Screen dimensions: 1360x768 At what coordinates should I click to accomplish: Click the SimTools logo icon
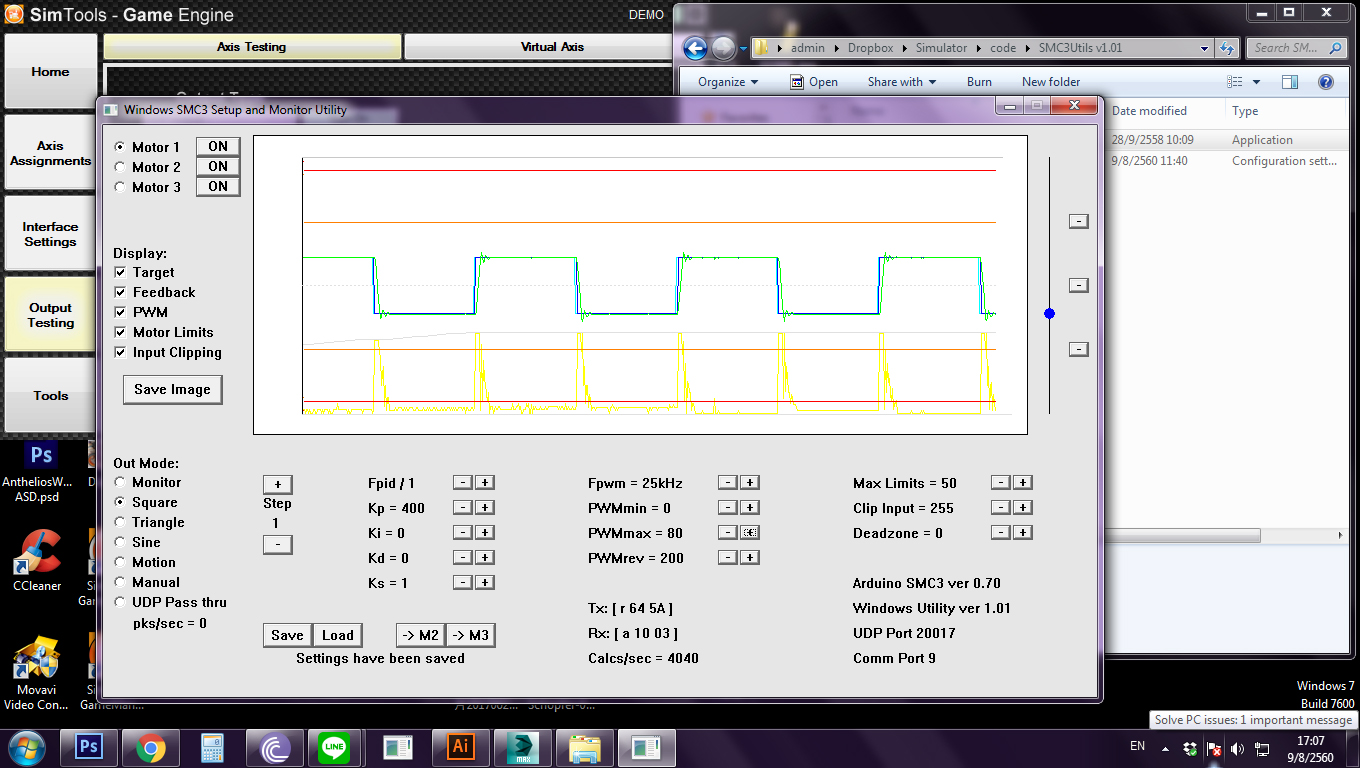coord(13,14)
